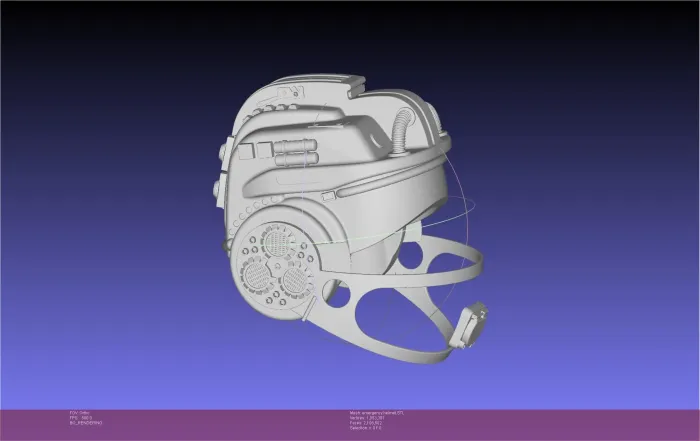
Task: Pick the buckle clip at the strap end
Action: coord(470,327)
